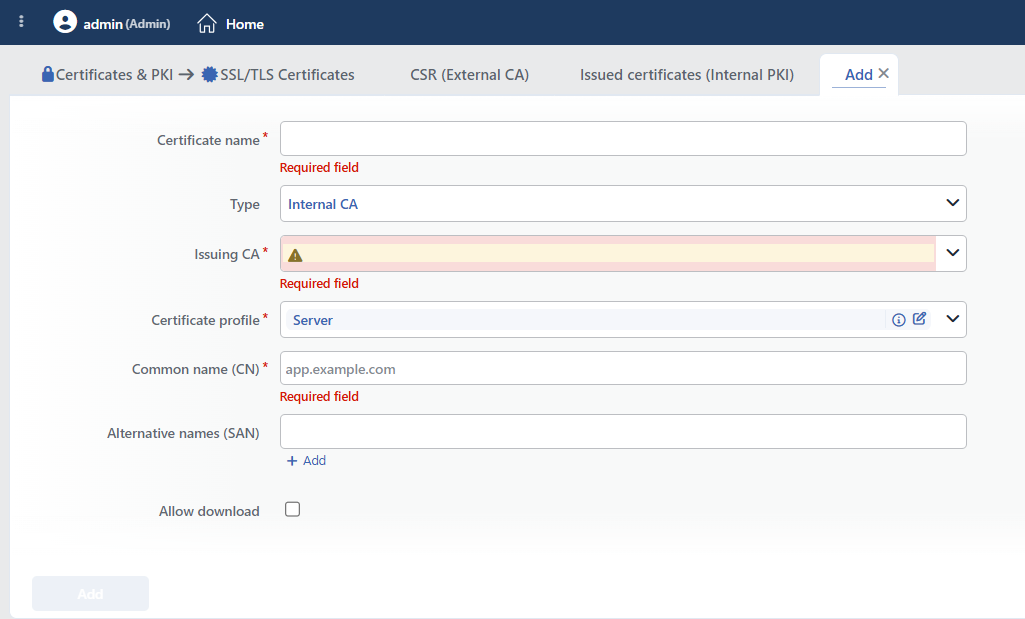Click the Certificate name label

(x=208, y=140)
